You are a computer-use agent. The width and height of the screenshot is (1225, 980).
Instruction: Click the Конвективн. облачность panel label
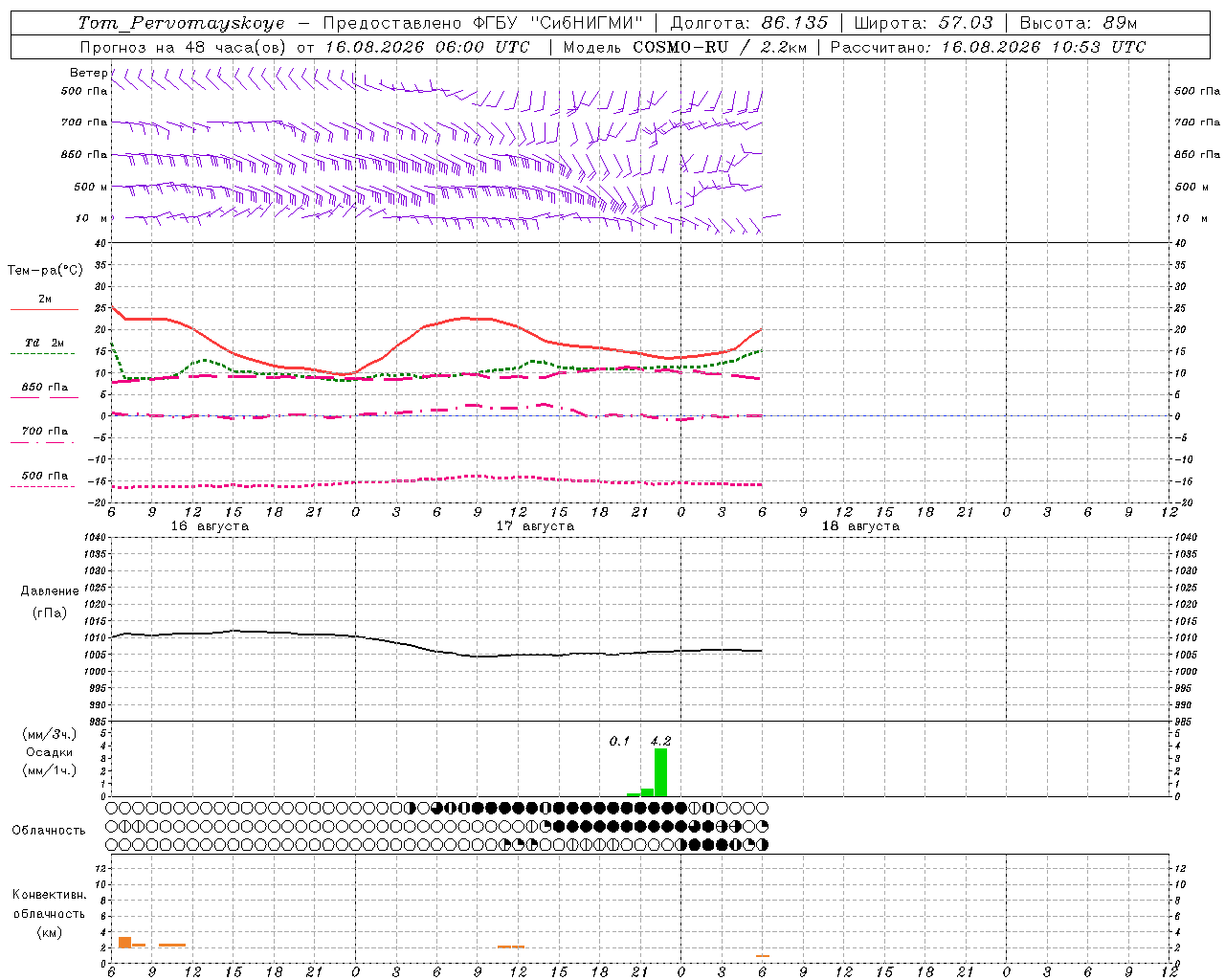tap(49, 913)
